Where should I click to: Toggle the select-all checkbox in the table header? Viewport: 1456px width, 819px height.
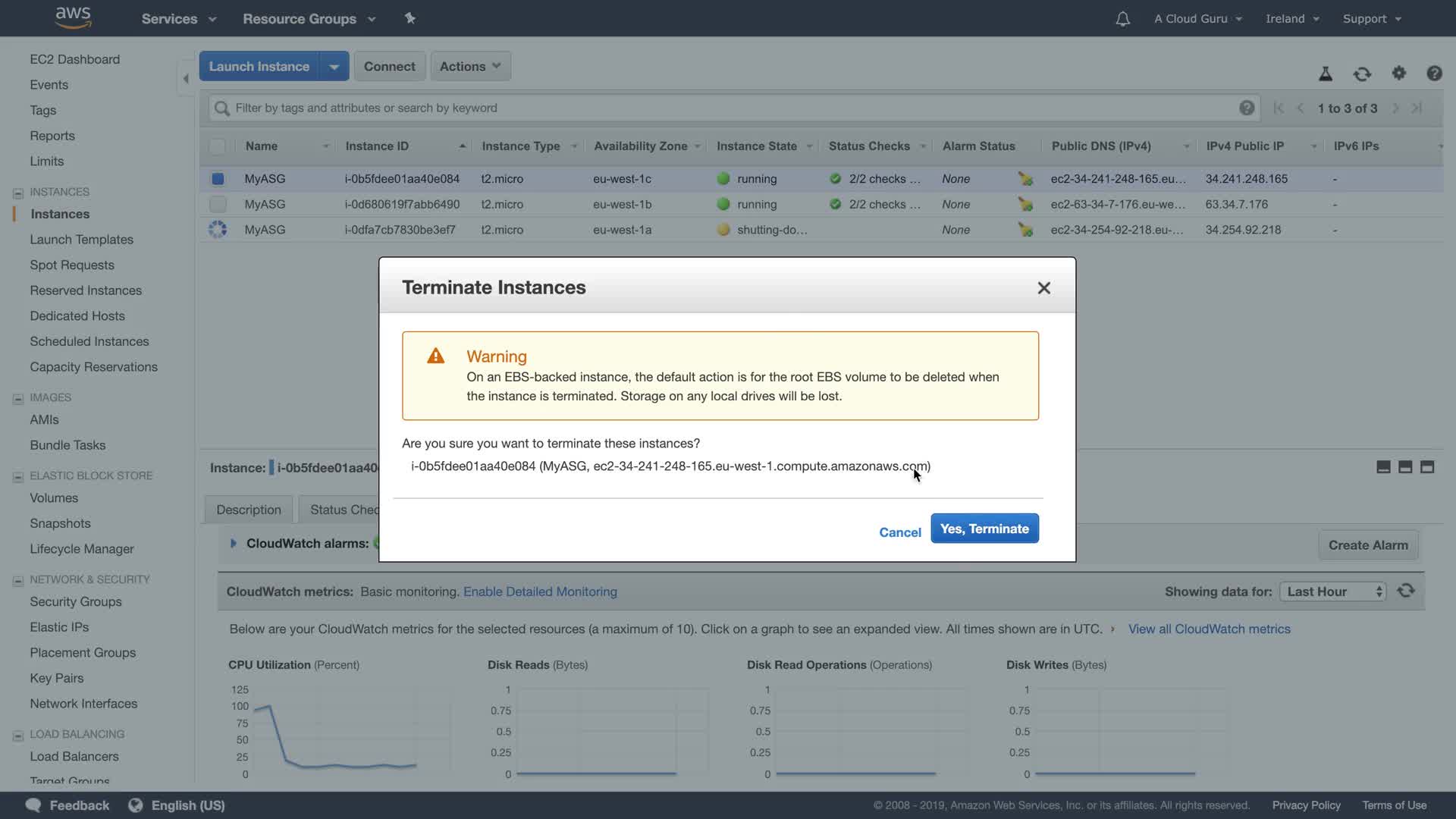click(x=218, y=146)
